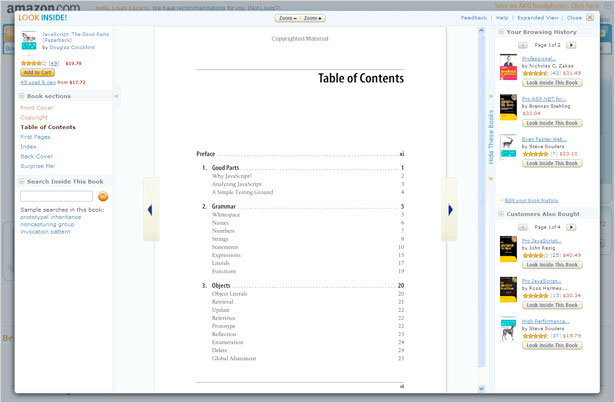Image resolution: width=615 pixels, height=403 pixels.
Task: Collapse Your Browsing History section
Action: 501,32
